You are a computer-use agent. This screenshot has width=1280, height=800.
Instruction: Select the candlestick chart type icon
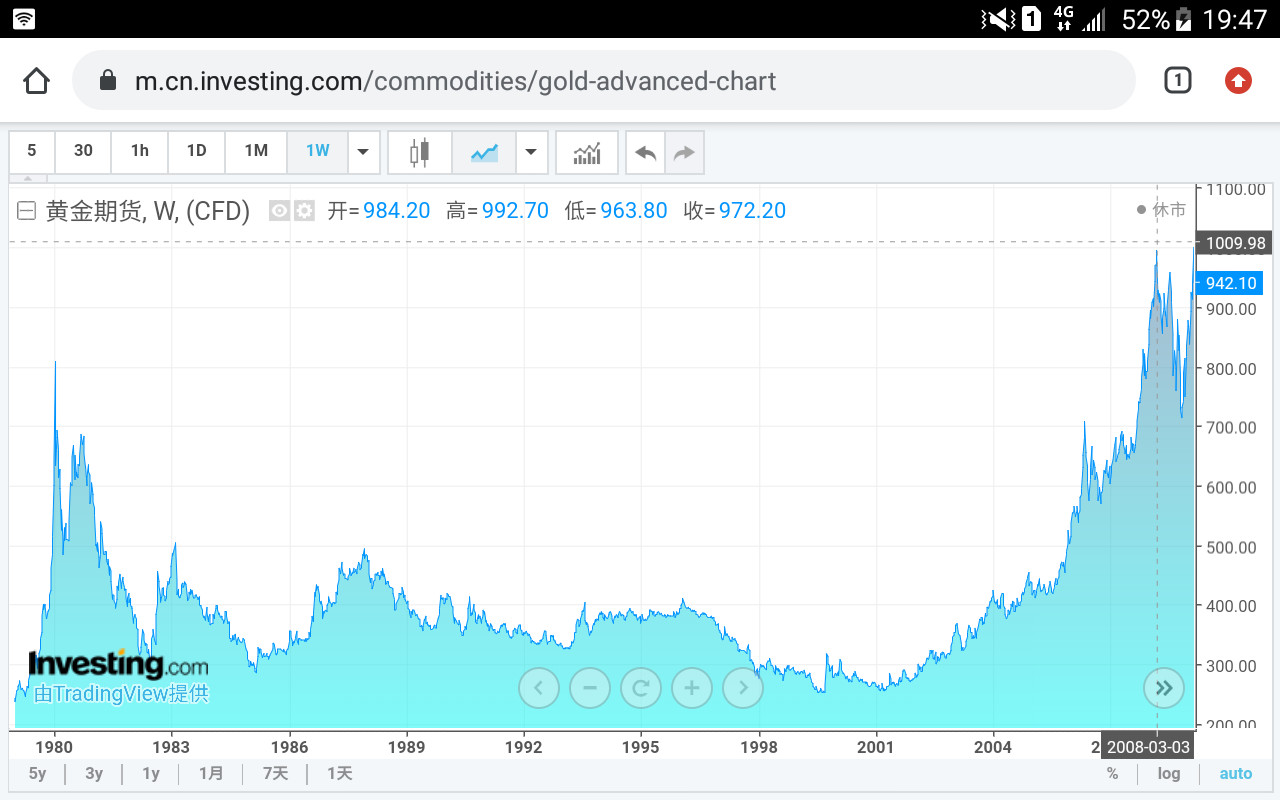pyautogui.click(x=419, y=152)
